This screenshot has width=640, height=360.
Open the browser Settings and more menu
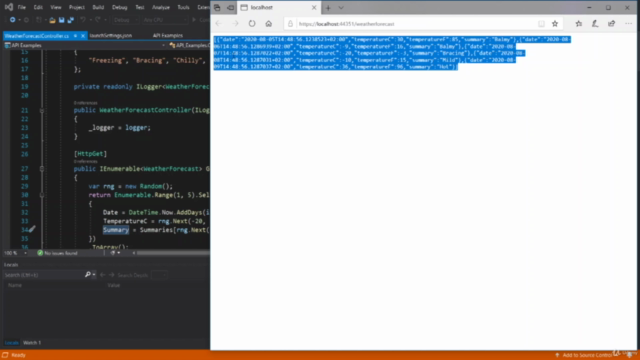(628, 24)
